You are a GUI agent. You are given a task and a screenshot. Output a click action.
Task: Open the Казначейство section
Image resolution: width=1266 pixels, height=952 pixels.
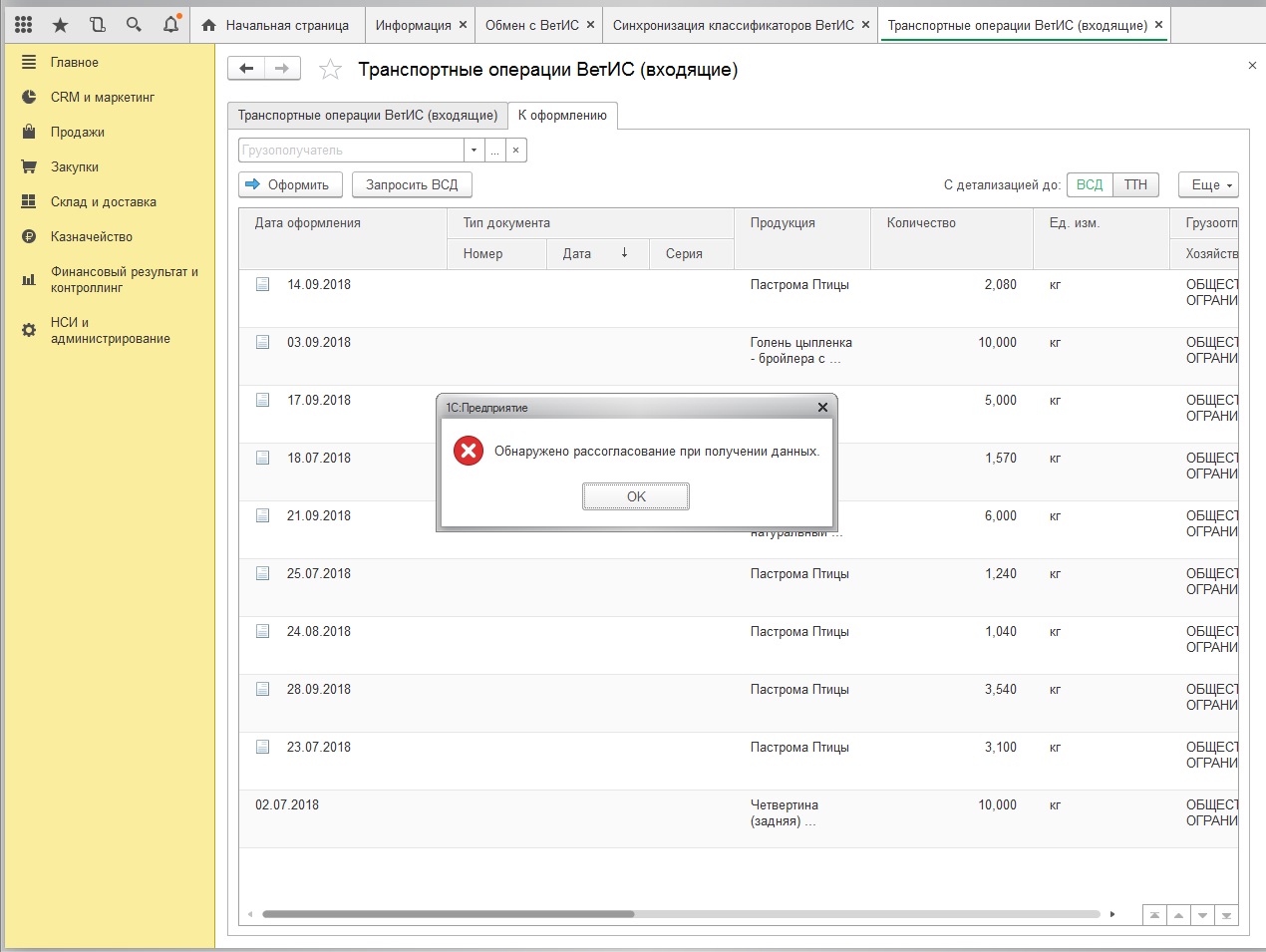pyautogui.click(x=92, y=236)
